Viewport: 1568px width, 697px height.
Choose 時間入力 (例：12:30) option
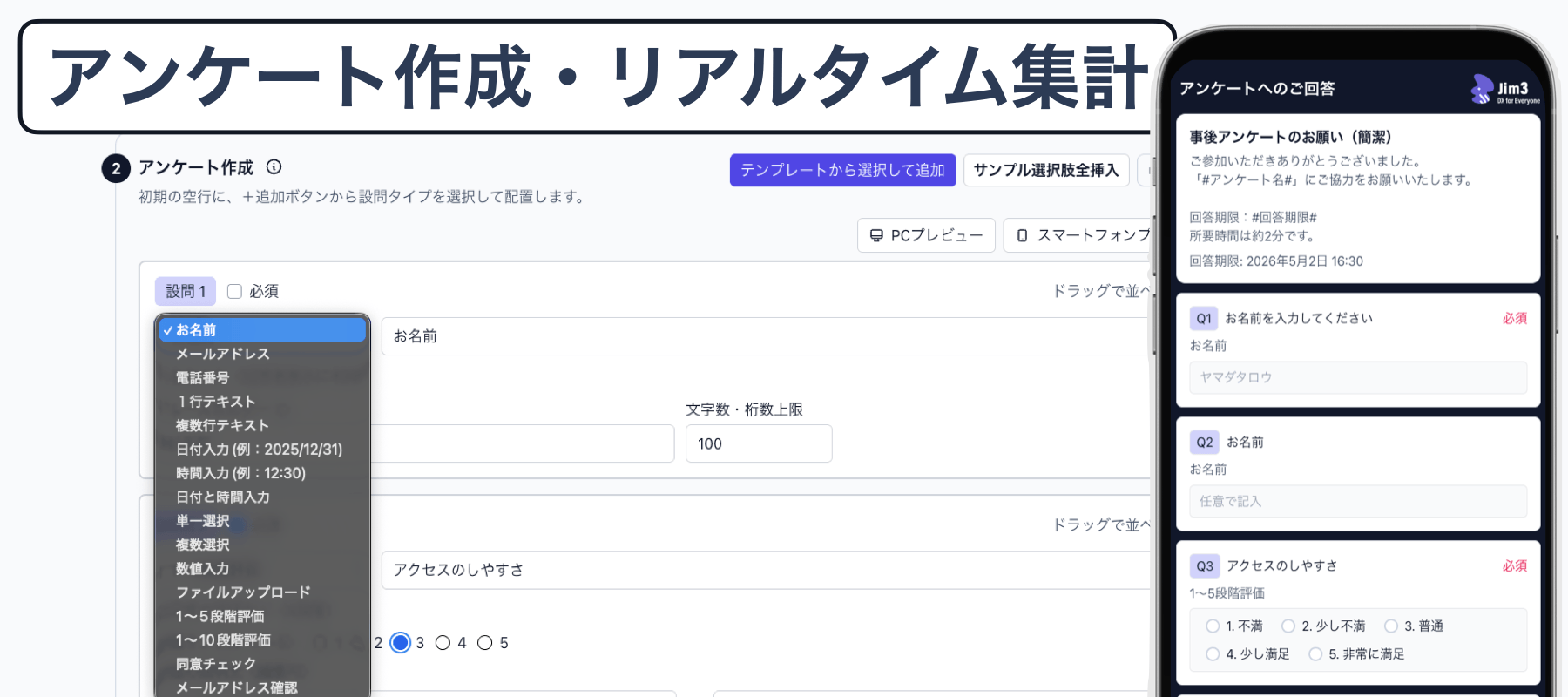point(262,473)
